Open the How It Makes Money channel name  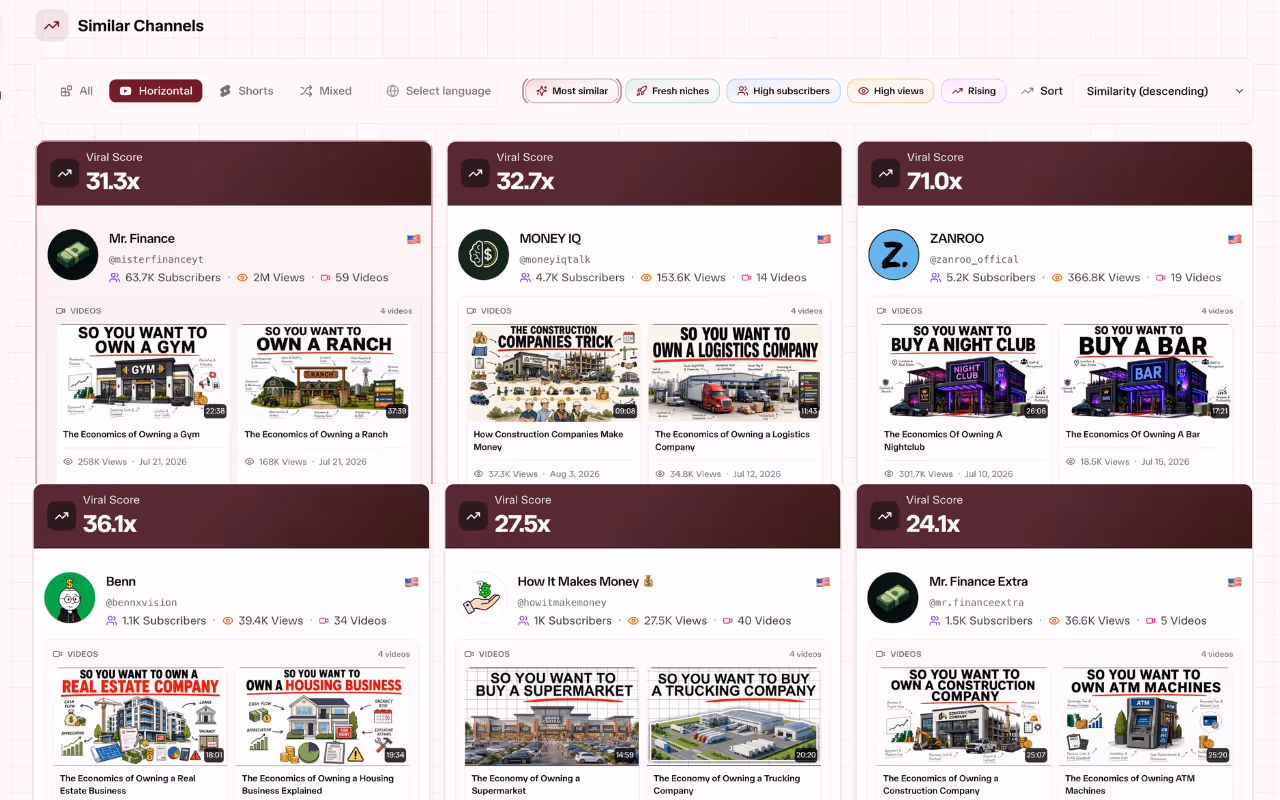[585, 582]
